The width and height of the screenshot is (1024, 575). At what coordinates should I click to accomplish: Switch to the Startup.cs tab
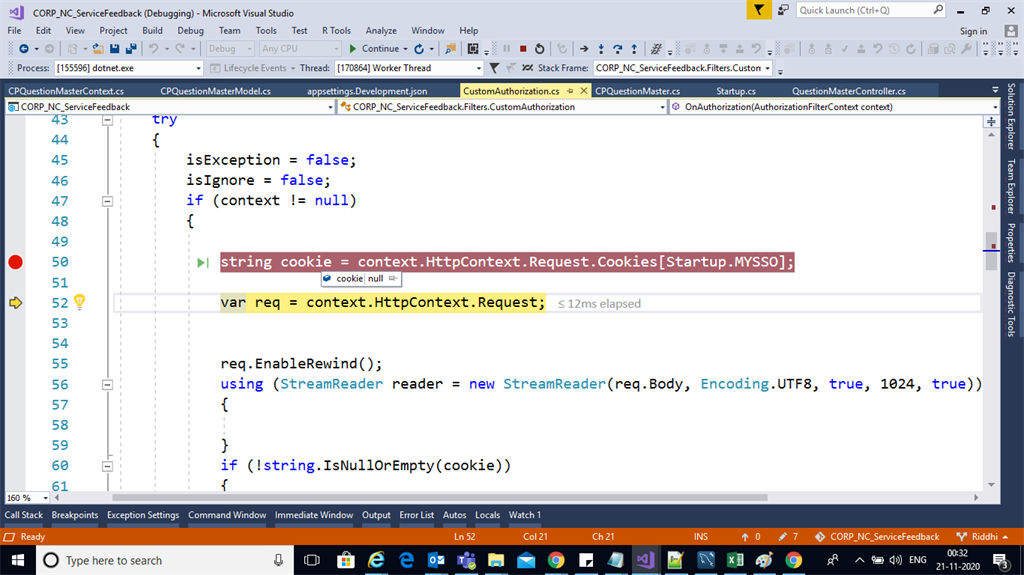[735, 91]
